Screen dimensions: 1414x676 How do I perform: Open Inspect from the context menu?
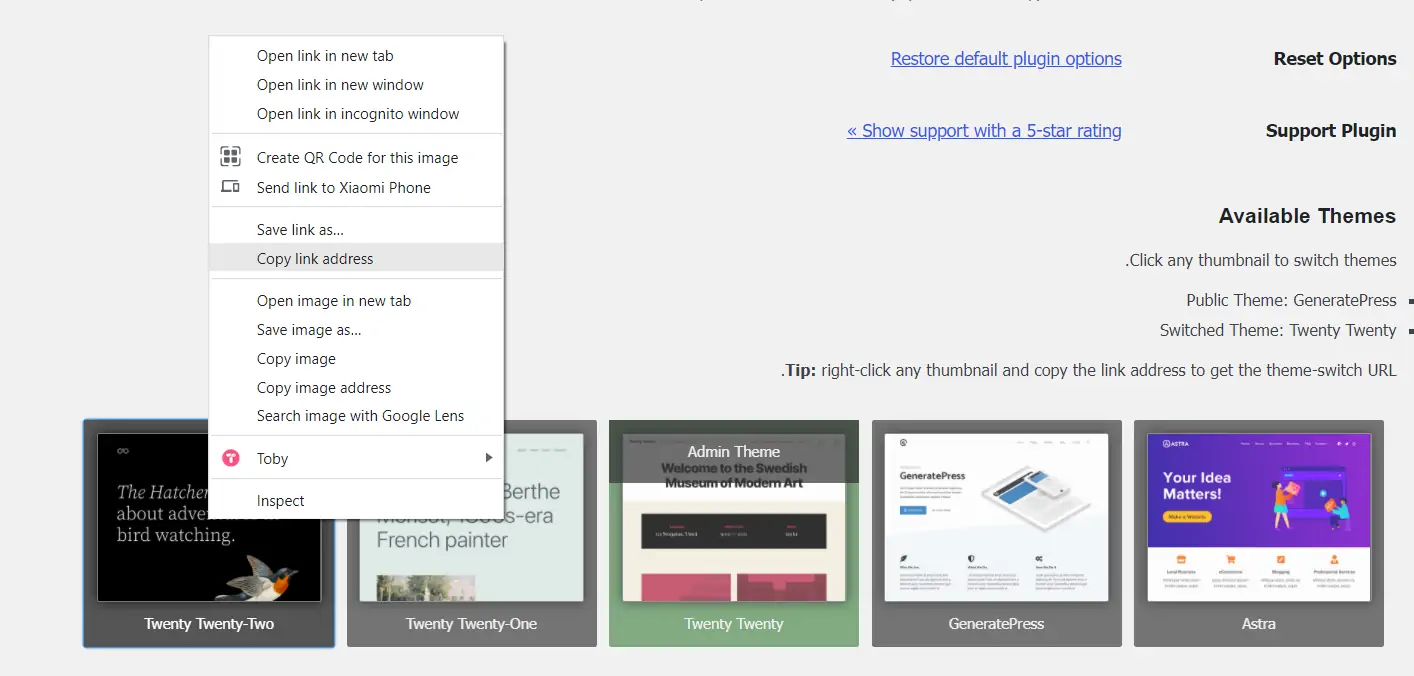pos(281,501)
